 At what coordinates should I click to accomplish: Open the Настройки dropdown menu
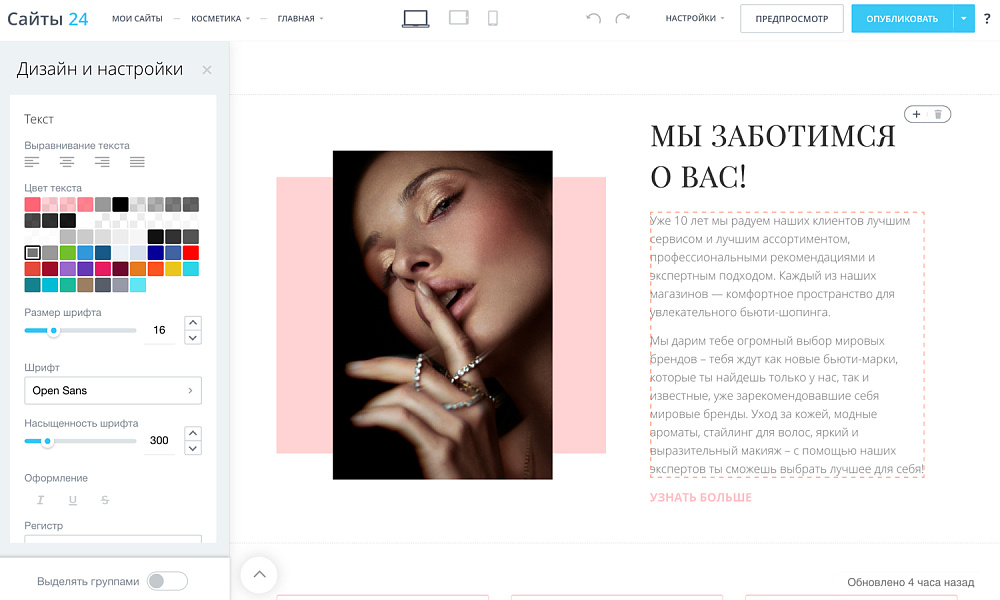[x=694, y=17]
